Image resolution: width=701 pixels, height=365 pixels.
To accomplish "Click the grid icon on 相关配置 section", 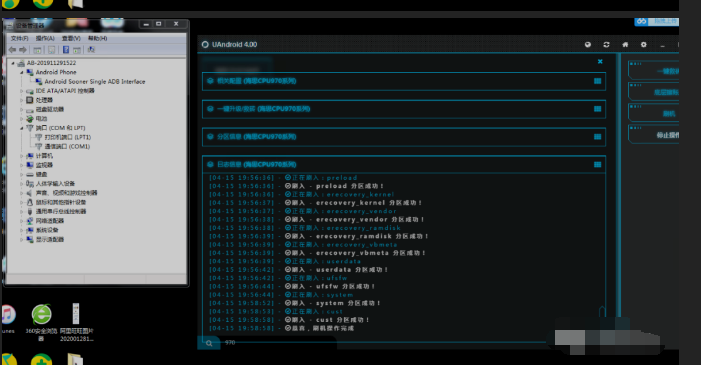I will 597,81.
